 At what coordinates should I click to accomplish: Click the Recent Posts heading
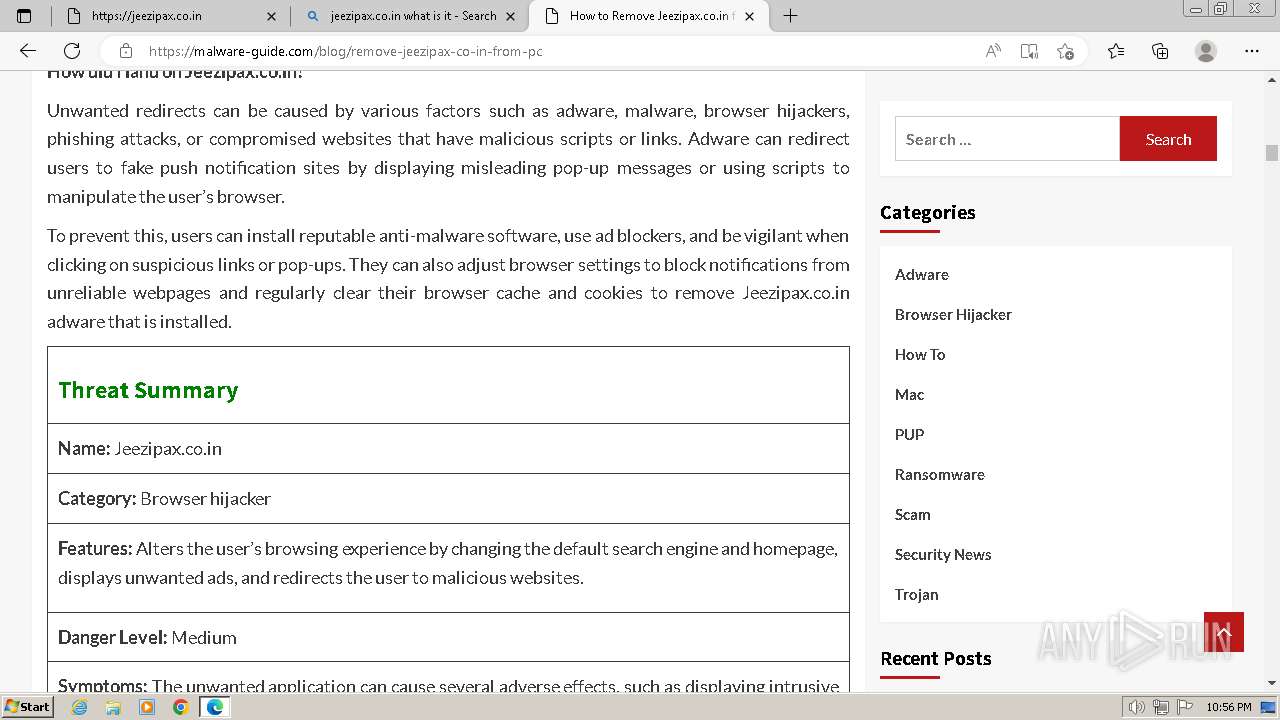pos(936,658)
